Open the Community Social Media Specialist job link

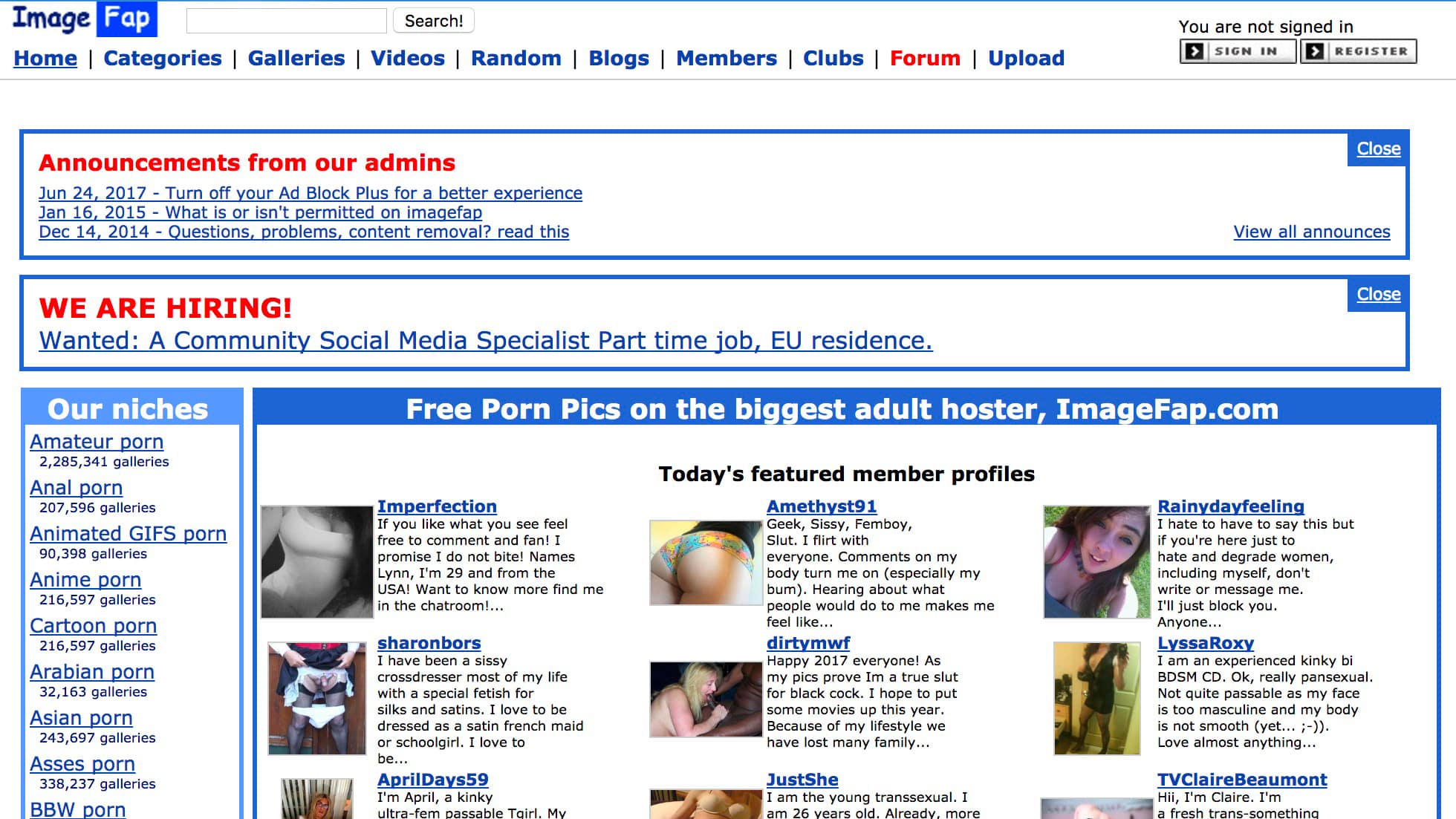pos(485,340)
